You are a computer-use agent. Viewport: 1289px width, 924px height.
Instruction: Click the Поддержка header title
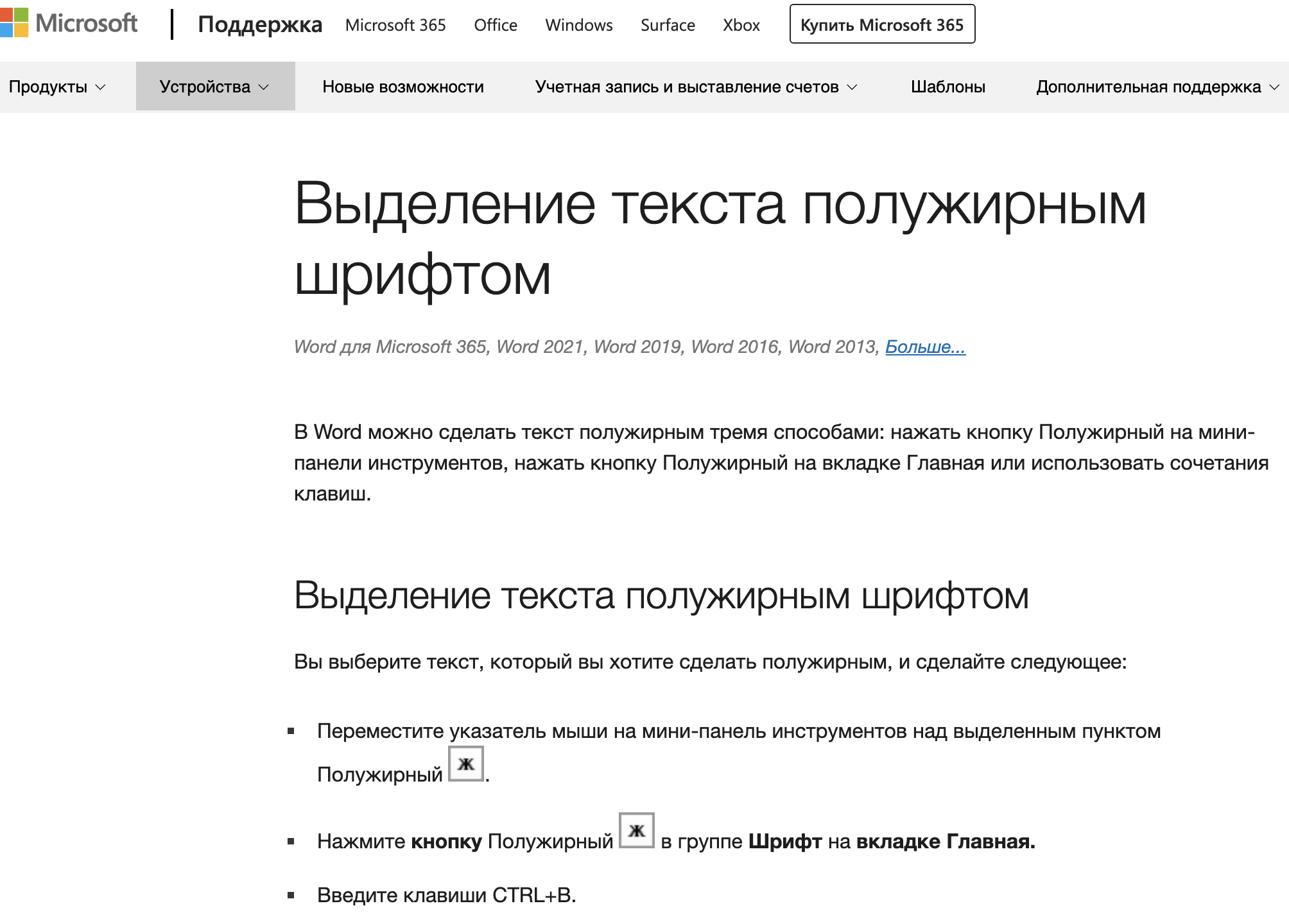coord(260,24)
